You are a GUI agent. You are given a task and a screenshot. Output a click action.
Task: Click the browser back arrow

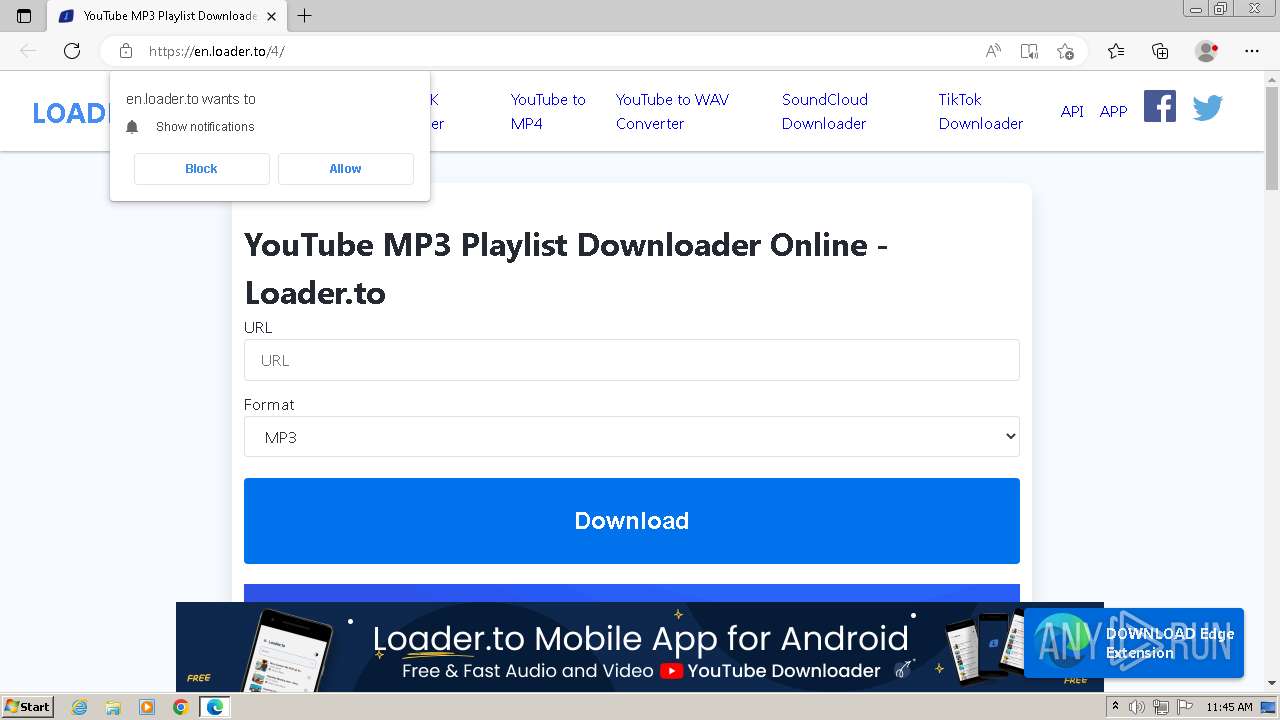(x=28, y=51)
